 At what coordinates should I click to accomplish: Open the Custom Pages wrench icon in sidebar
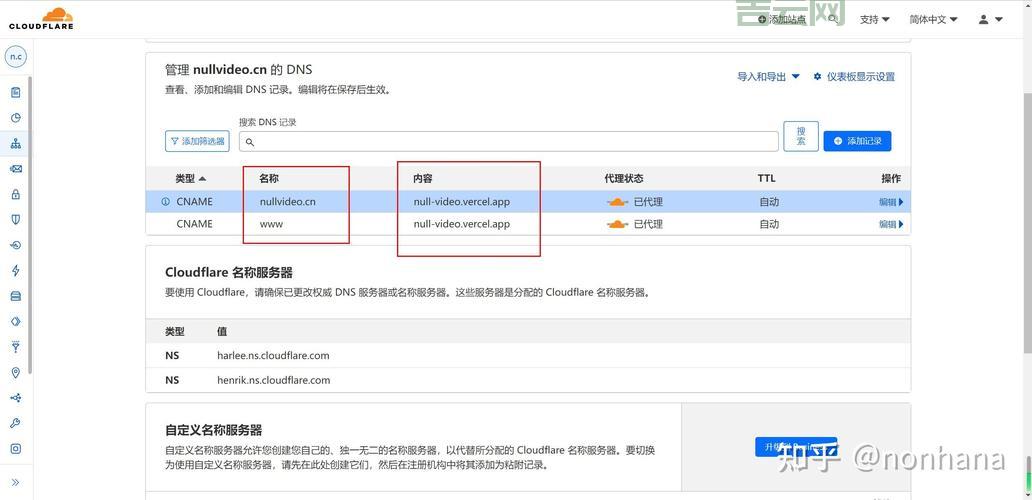tap(16, 423)
